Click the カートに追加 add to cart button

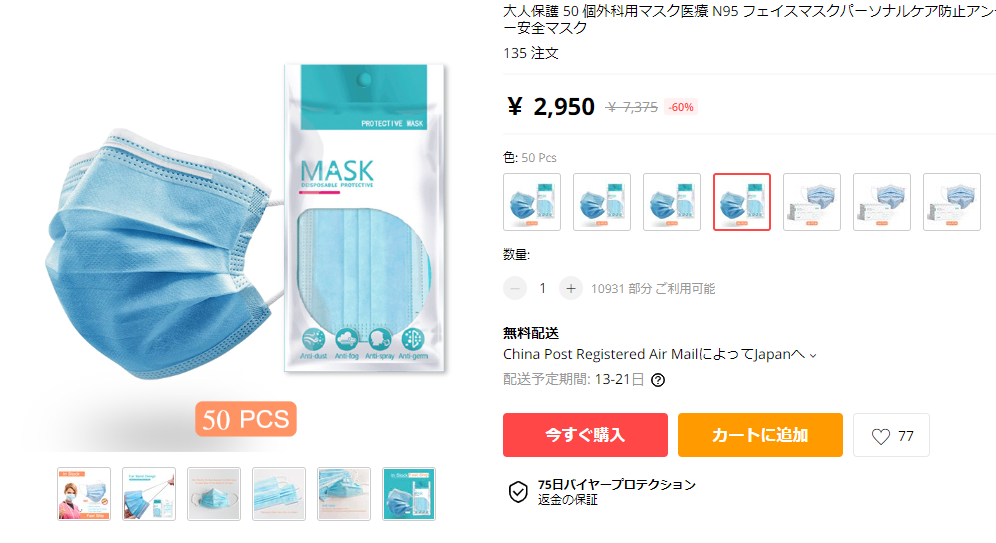[760, 435]
